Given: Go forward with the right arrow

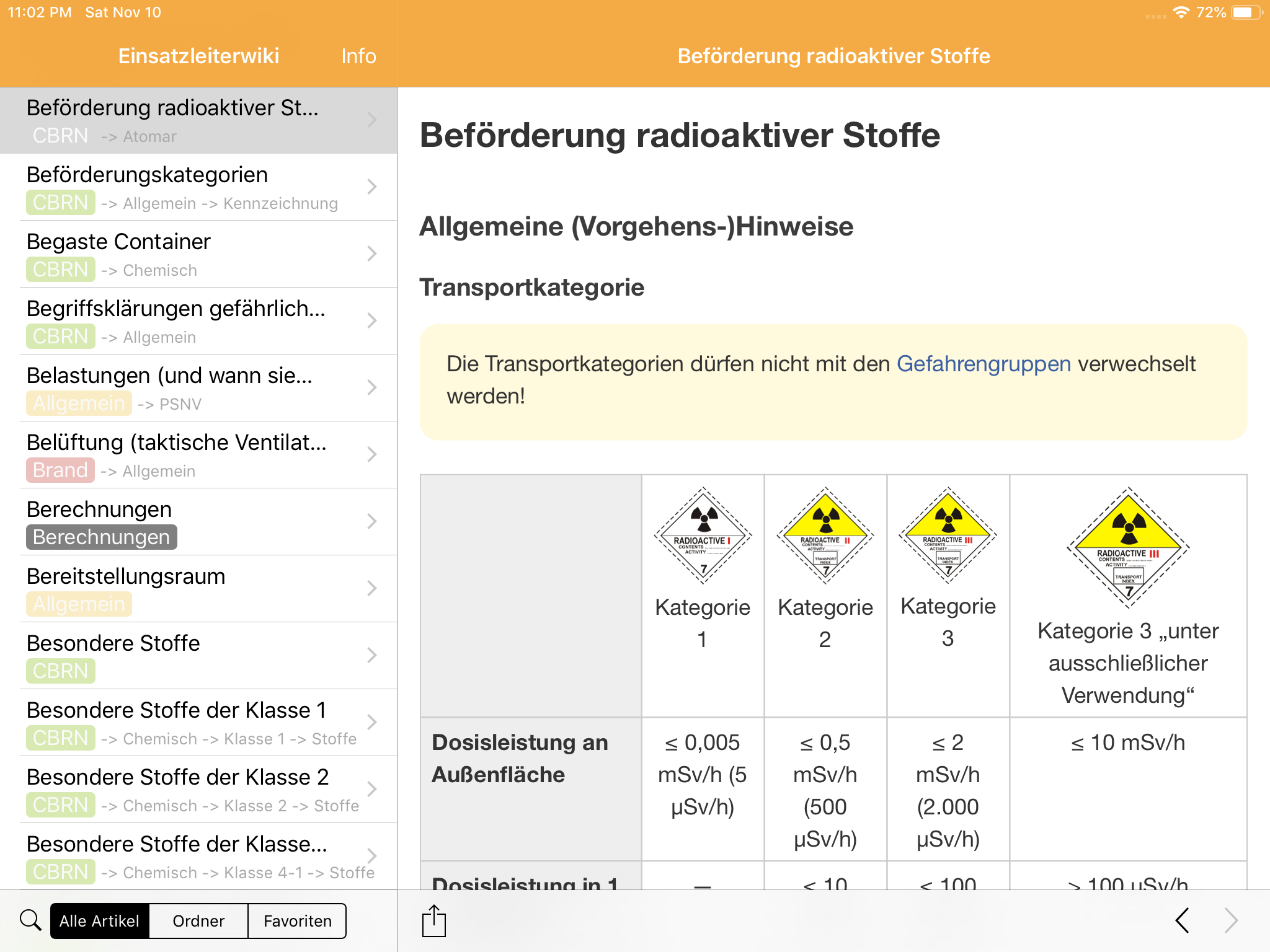Looking at the screenshot, I should (1231, 920).
